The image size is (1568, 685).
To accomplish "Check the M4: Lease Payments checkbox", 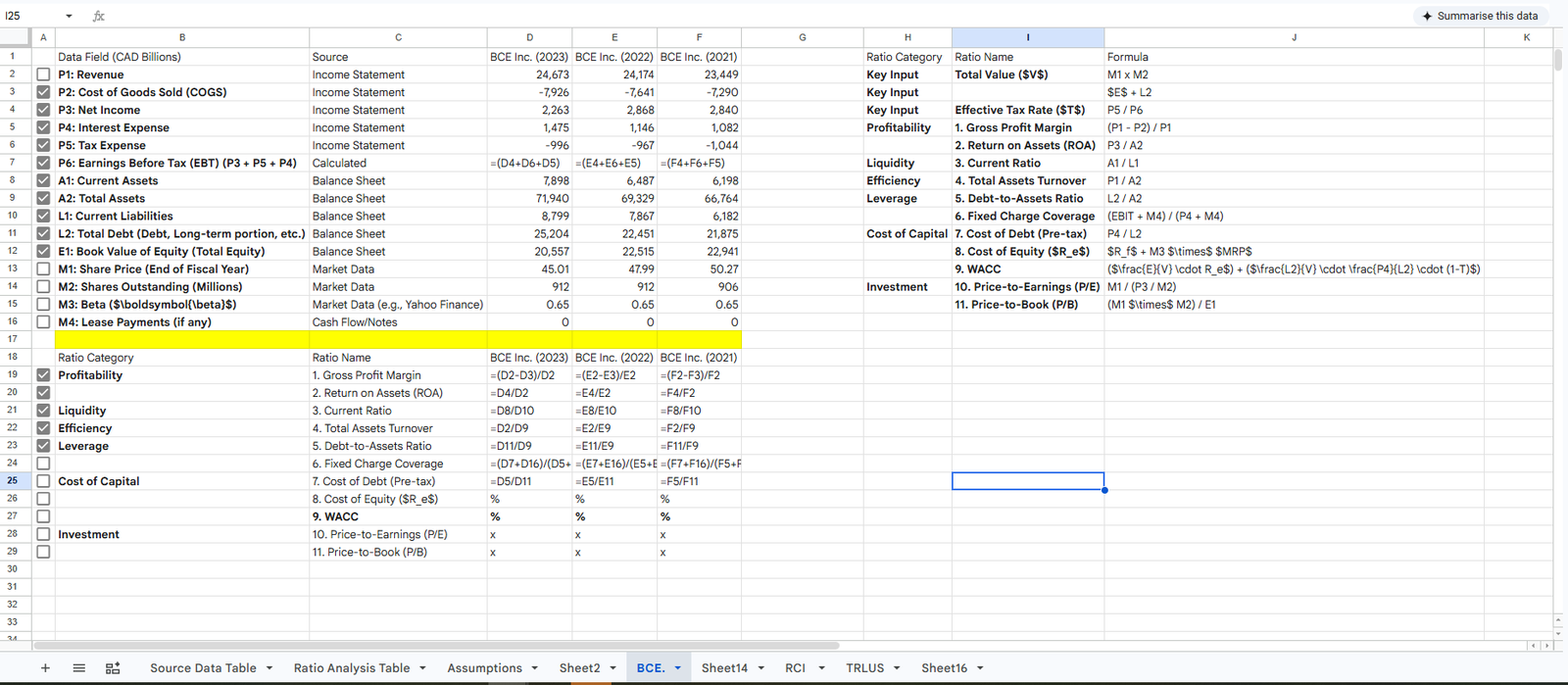I will (x=43, y=321).
